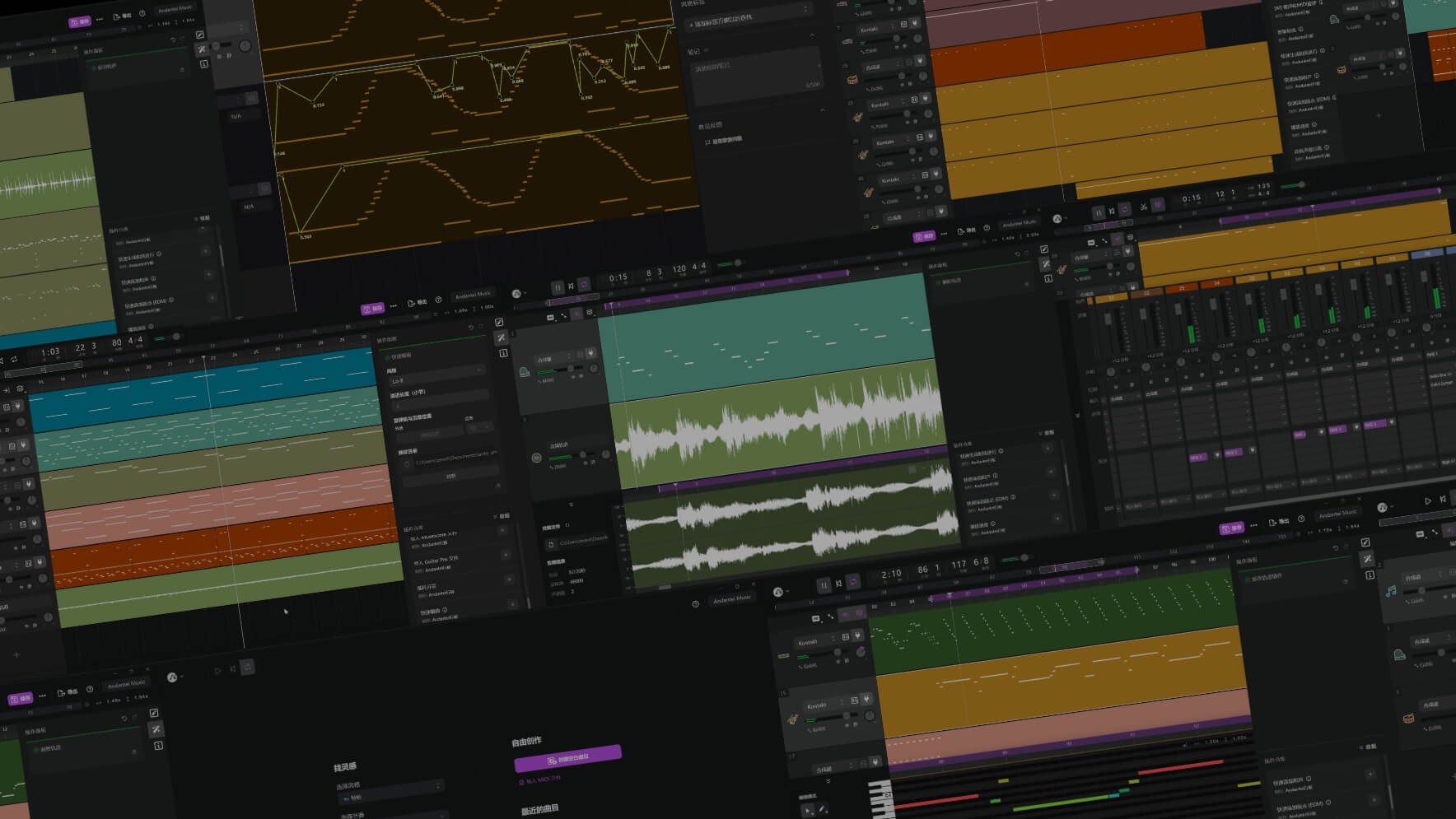The image size is (1456, 819).
Task: Open metronome dropdown left of the 0:15 waveform transport
Action: [520, 293]
